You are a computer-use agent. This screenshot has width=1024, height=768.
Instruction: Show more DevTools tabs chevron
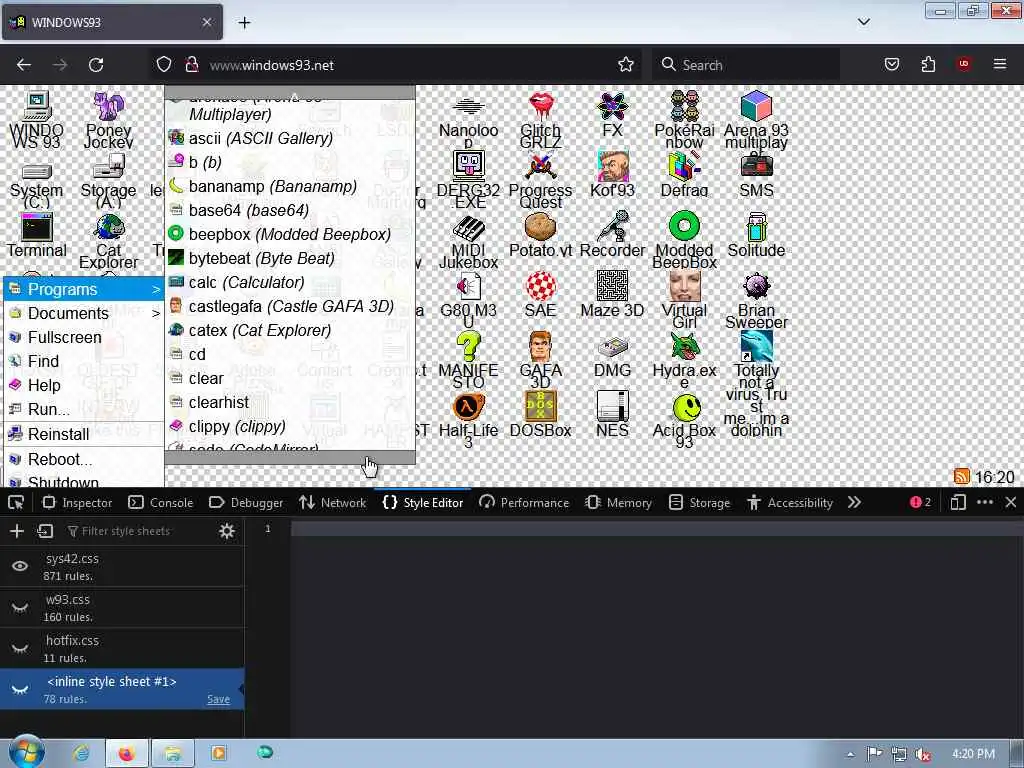coord(854,502)
